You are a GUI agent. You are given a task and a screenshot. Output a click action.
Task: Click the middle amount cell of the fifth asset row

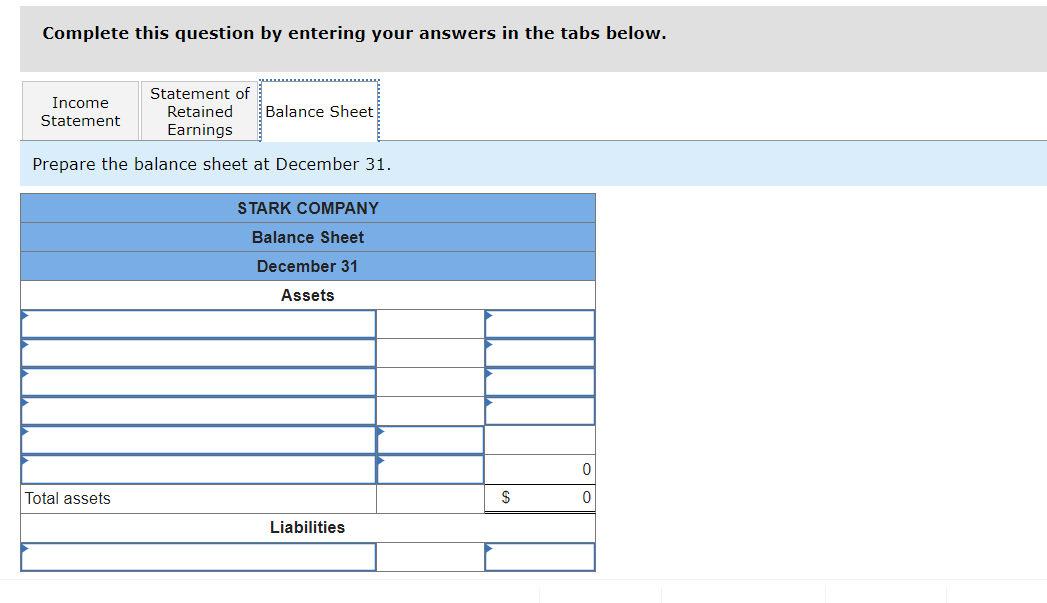[430, 439]
